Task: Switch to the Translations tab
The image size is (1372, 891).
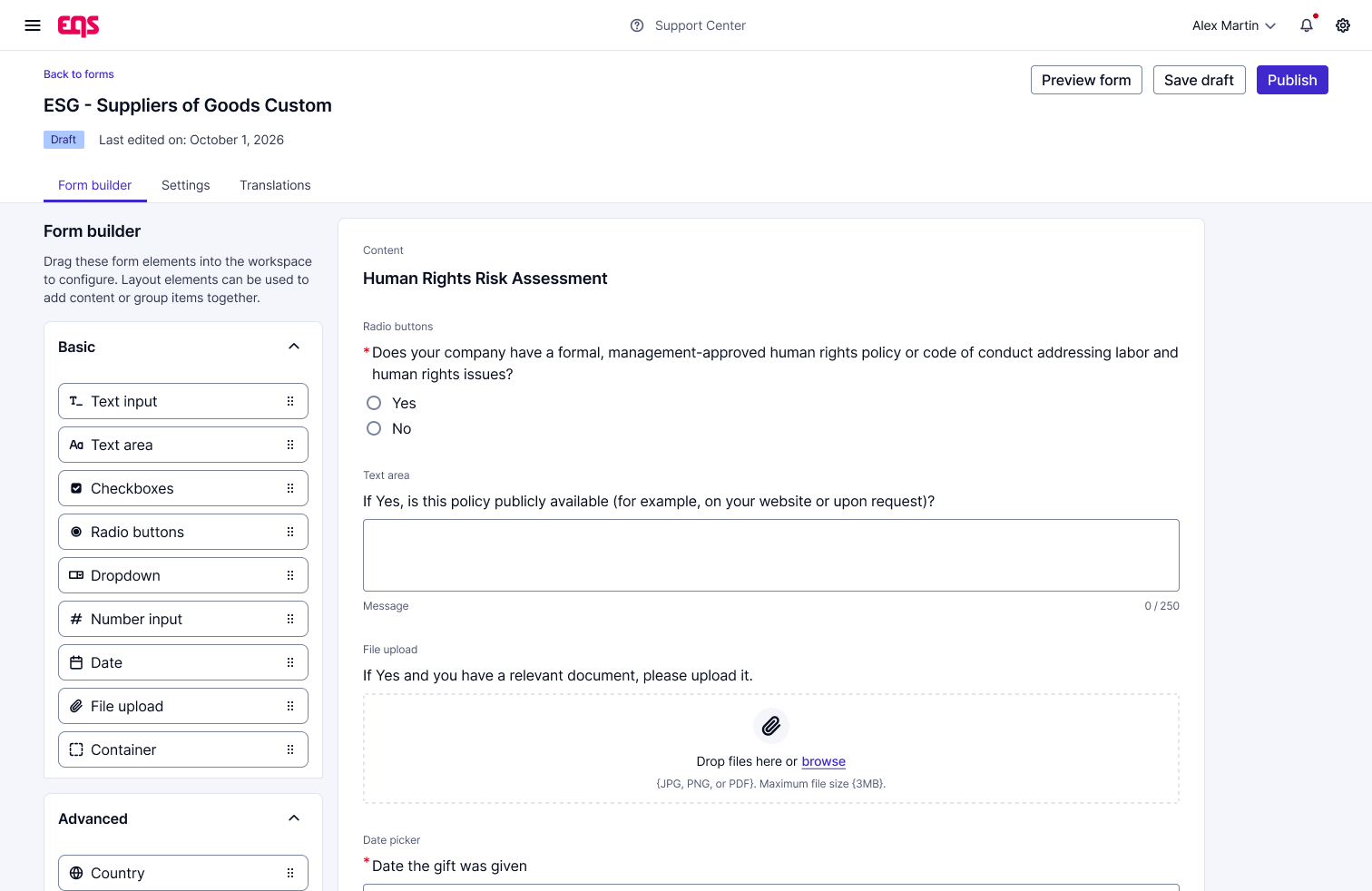Action: coord(275,185)
